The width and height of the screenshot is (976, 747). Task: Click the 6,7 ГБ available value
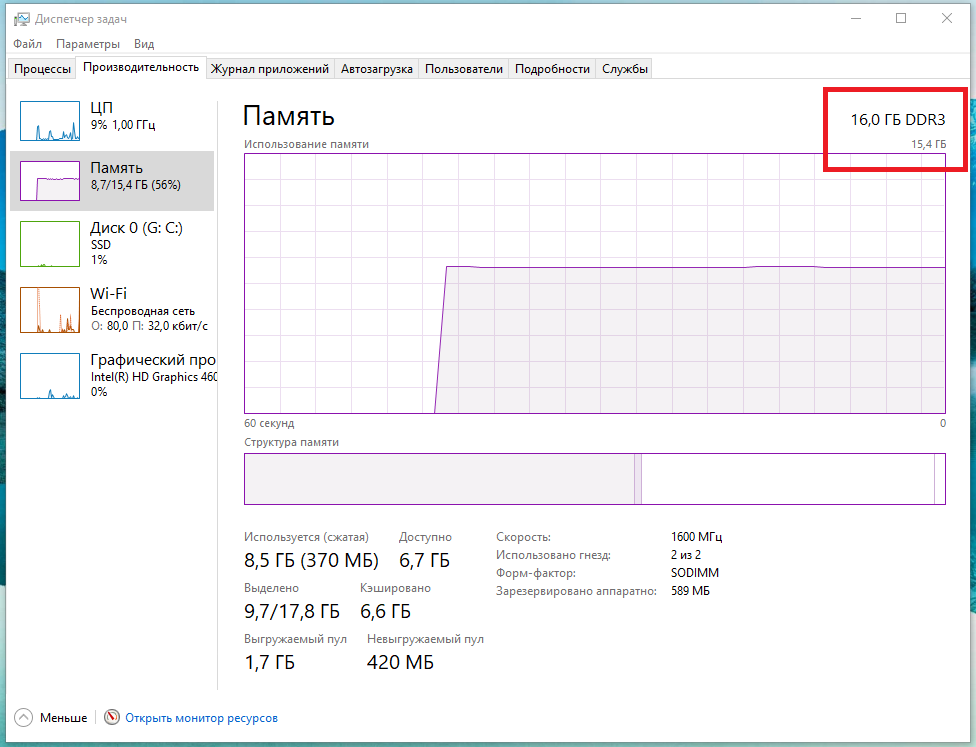coord(425,560)
